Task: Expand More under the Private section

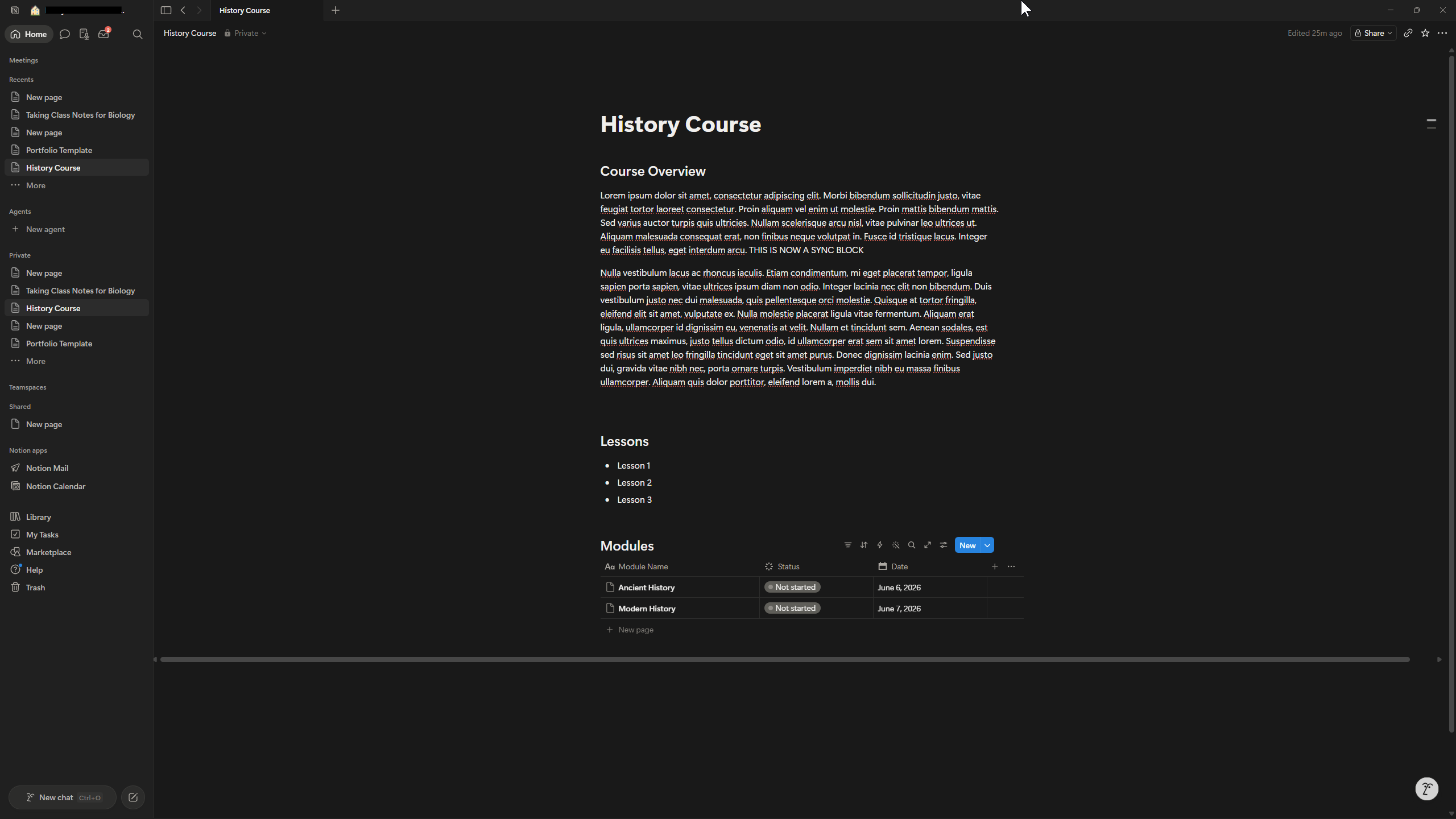Action: 77,361
